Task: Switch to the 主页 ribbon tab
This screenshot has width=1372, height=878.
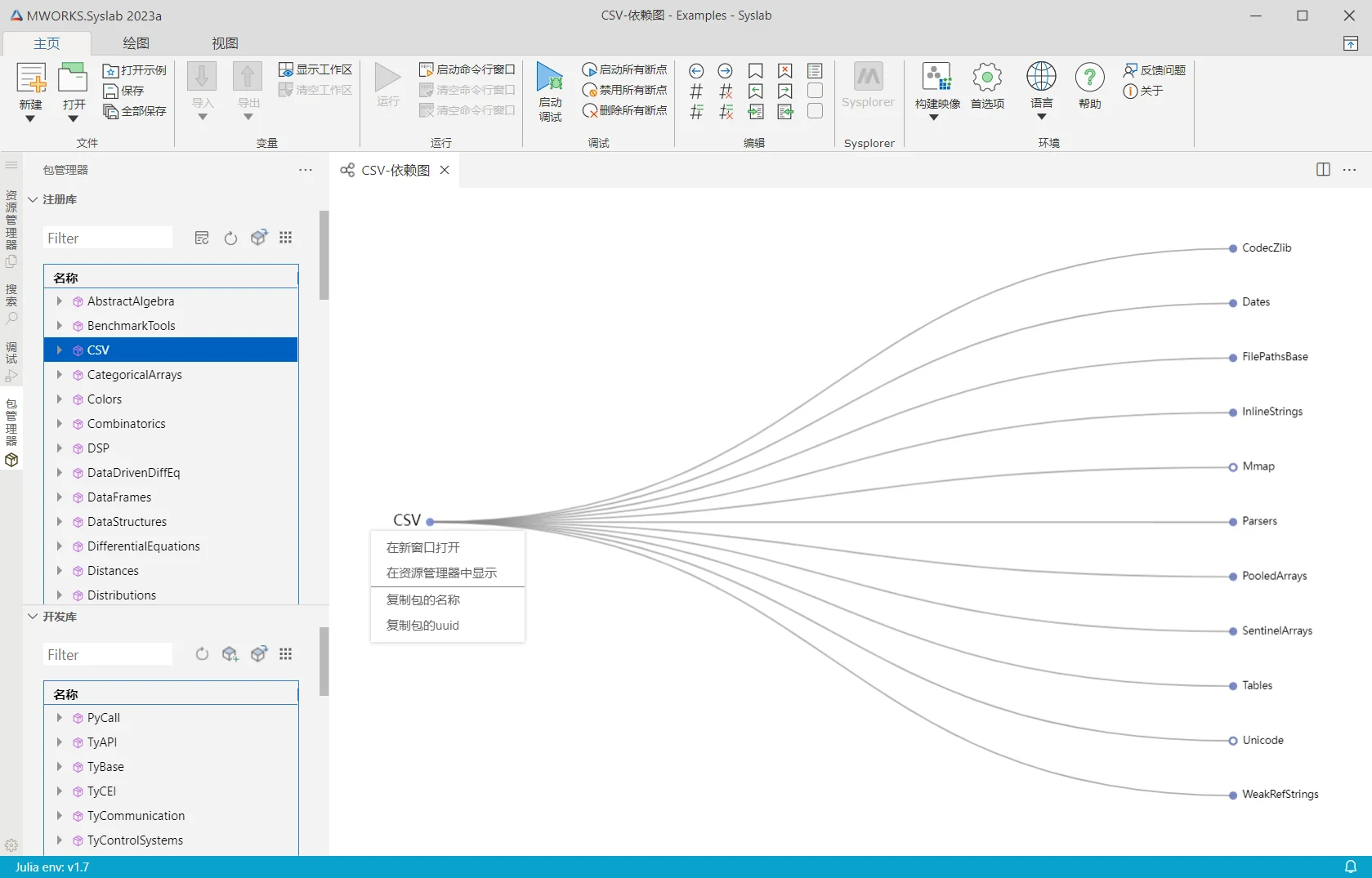Action: [47, 43]
